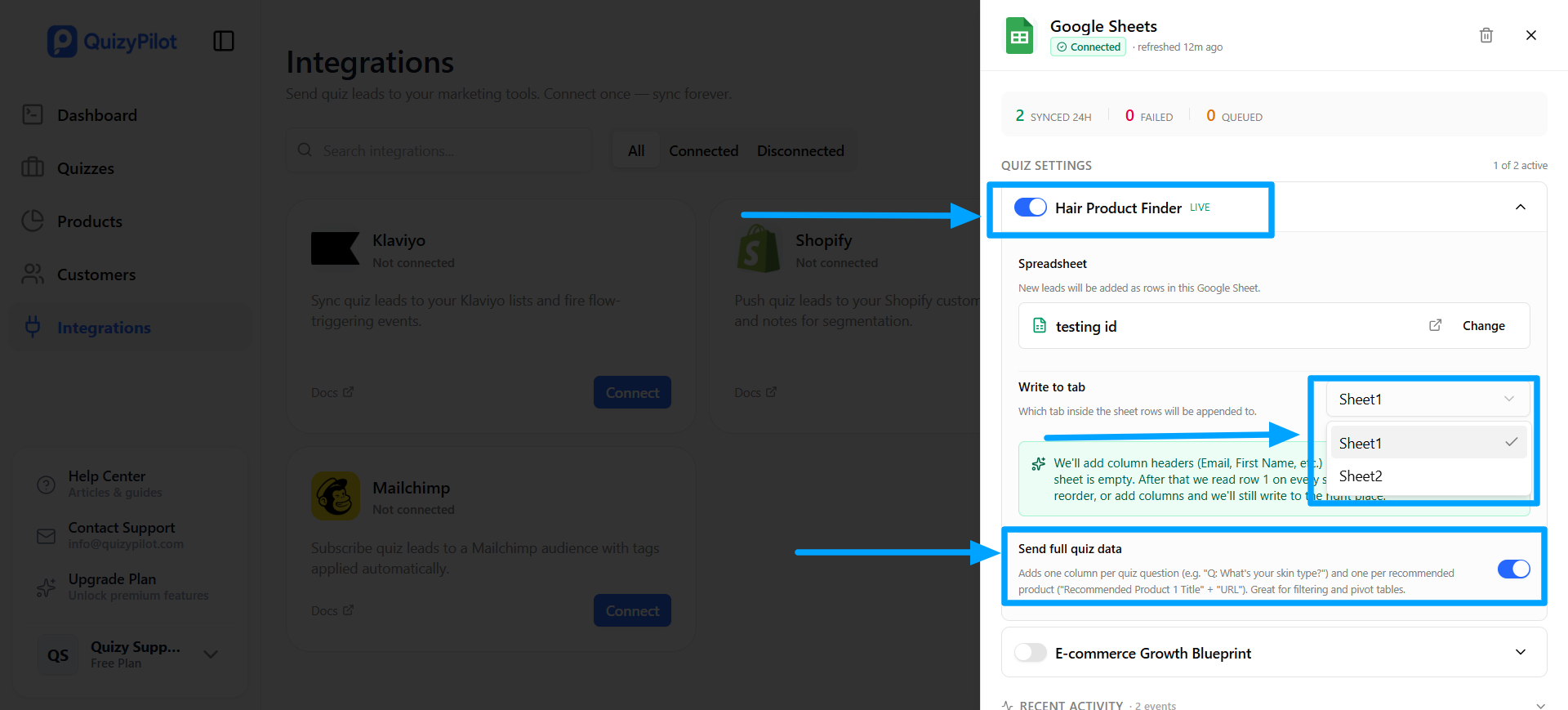Click the Contact Support envelope icon
1568x710 pixels.
point(47,536)
